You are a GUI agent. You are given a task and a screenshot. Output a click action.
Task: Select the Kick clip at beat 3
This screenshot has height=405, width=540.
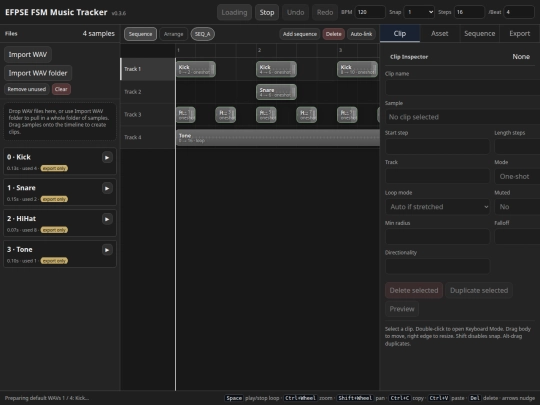(x=357, y=69)
